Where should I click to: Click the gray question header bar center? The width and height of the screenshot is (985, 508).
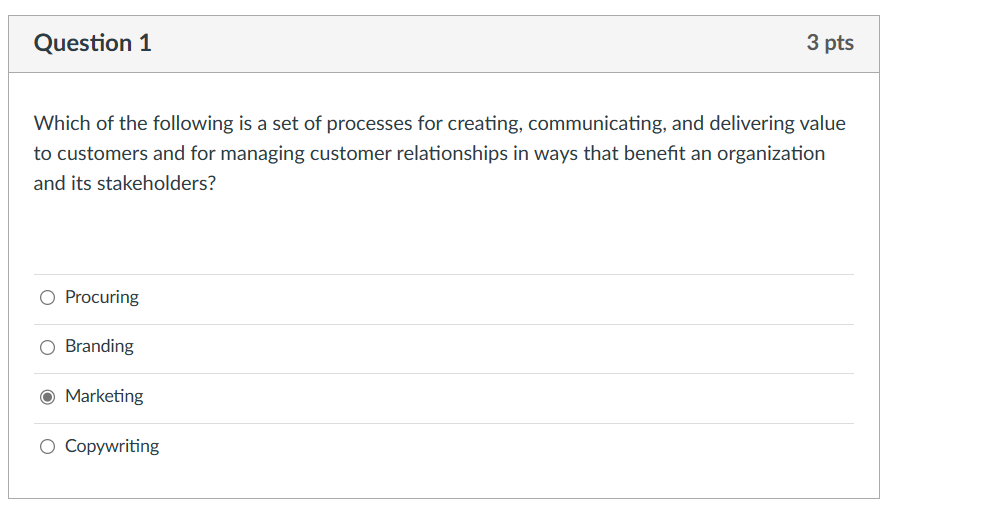click(x=444, y=44)
